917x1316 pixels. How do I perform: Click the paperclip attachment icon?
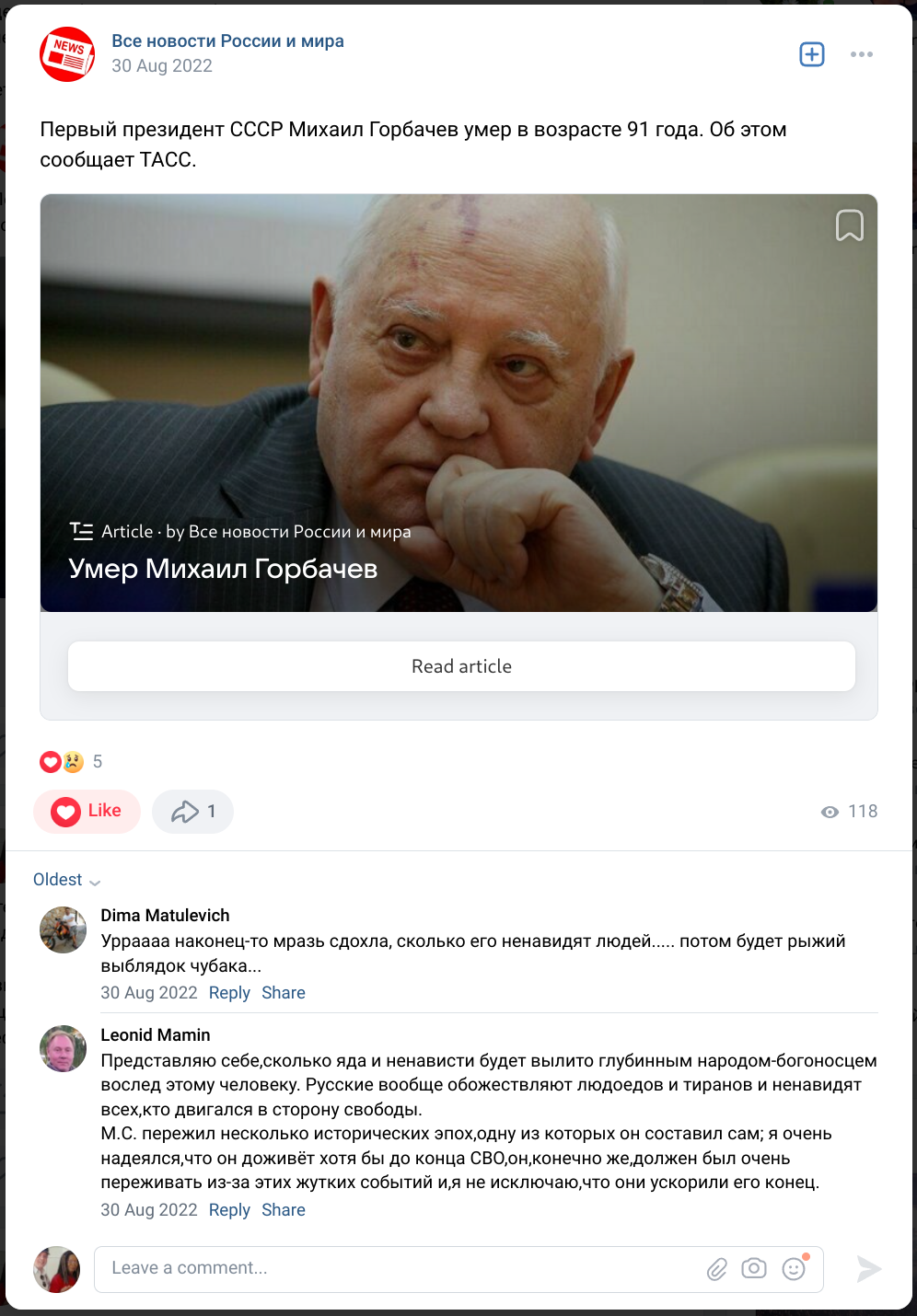[x=717, y=1269]
